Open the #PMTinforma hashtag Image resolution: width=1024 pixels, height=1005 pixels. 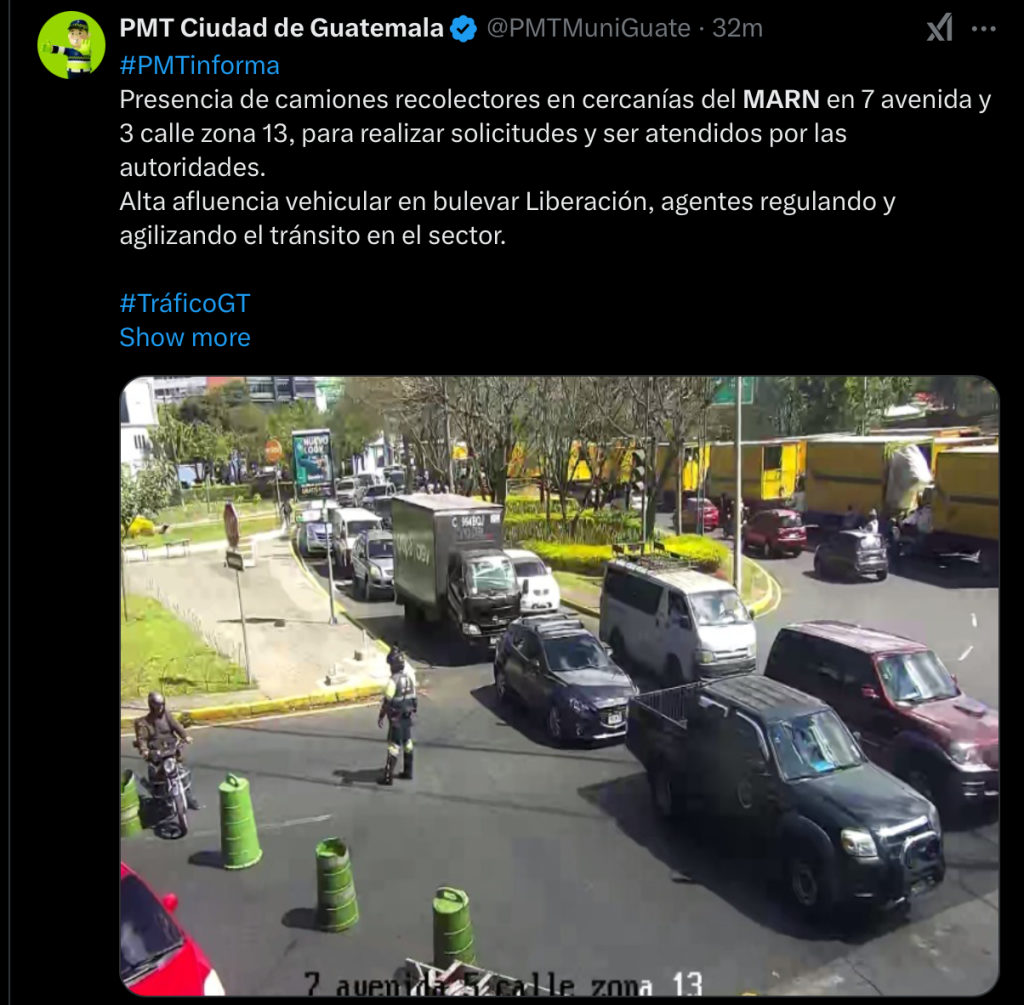tap(199, 65)
